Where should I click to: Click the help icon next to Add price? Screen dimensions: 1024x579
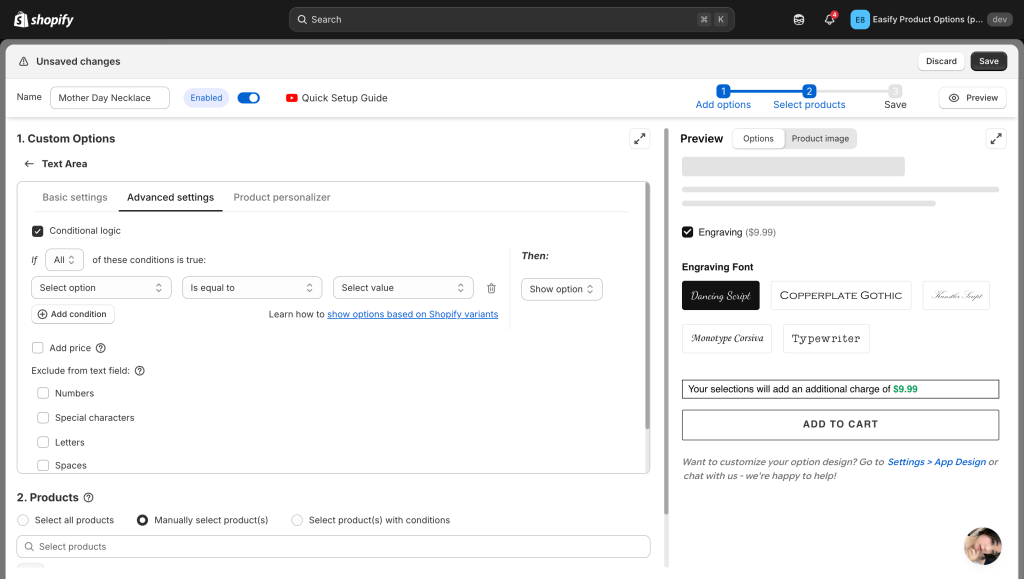[x=100, y=348]
